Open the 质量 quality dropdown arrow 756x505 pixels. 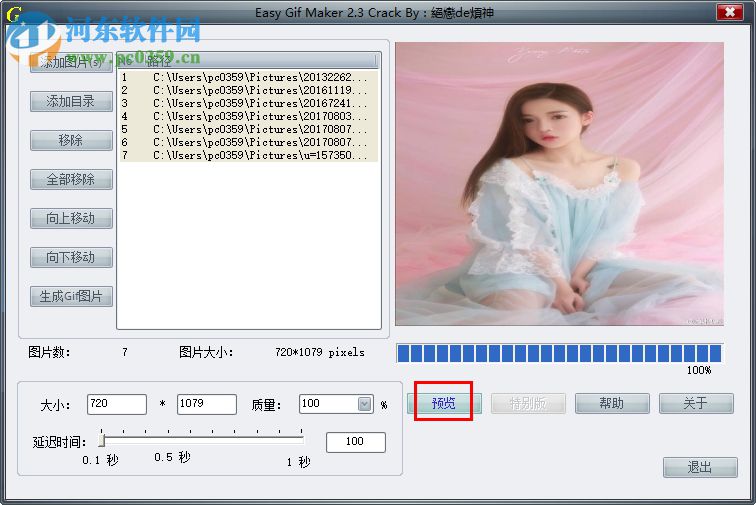[365, 404]
